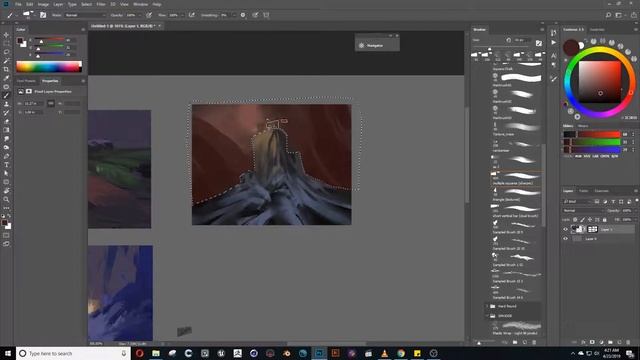The width and height of the screenshot is (640, 360).
Task: Click the symmetry paint options icon
Action: pyautogui.click(x=266, y=15)
